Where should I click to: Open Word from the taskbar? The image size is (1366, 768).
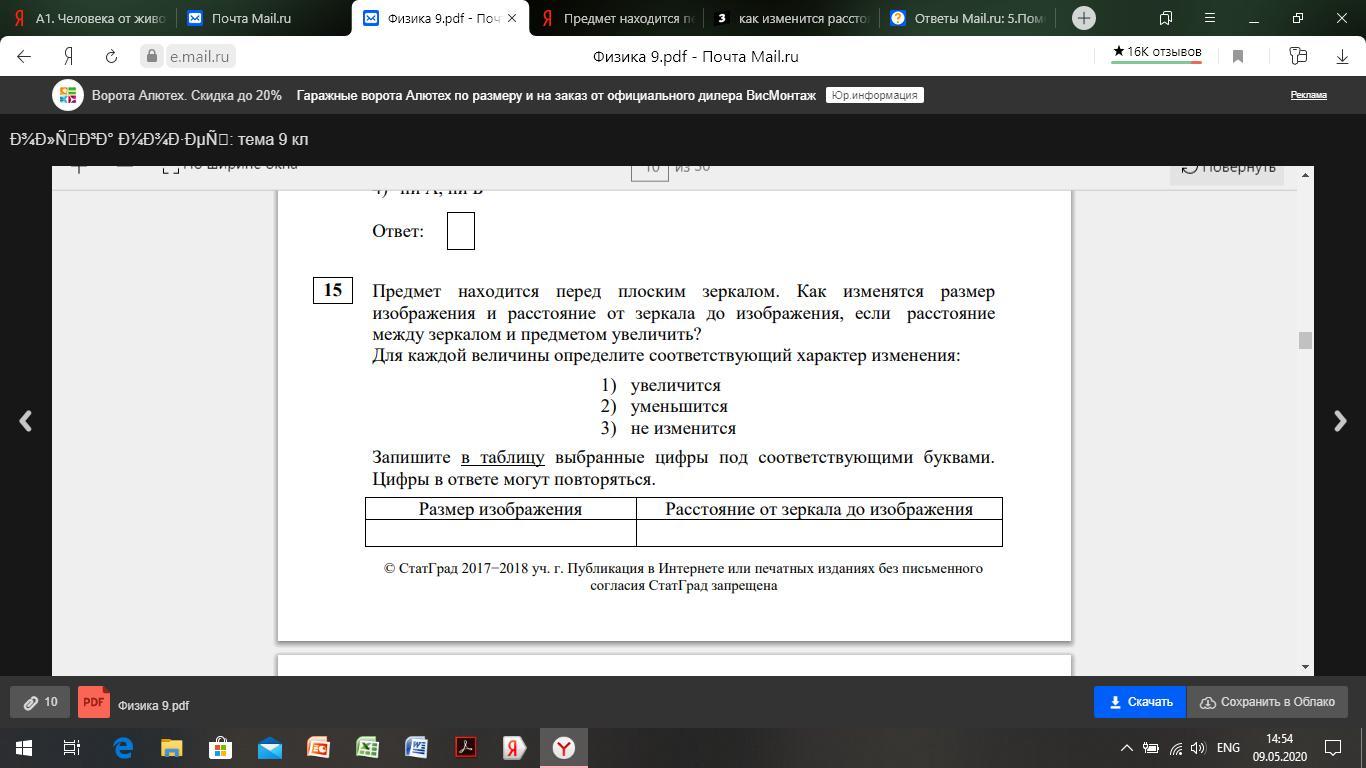click(x=416, y=747)
